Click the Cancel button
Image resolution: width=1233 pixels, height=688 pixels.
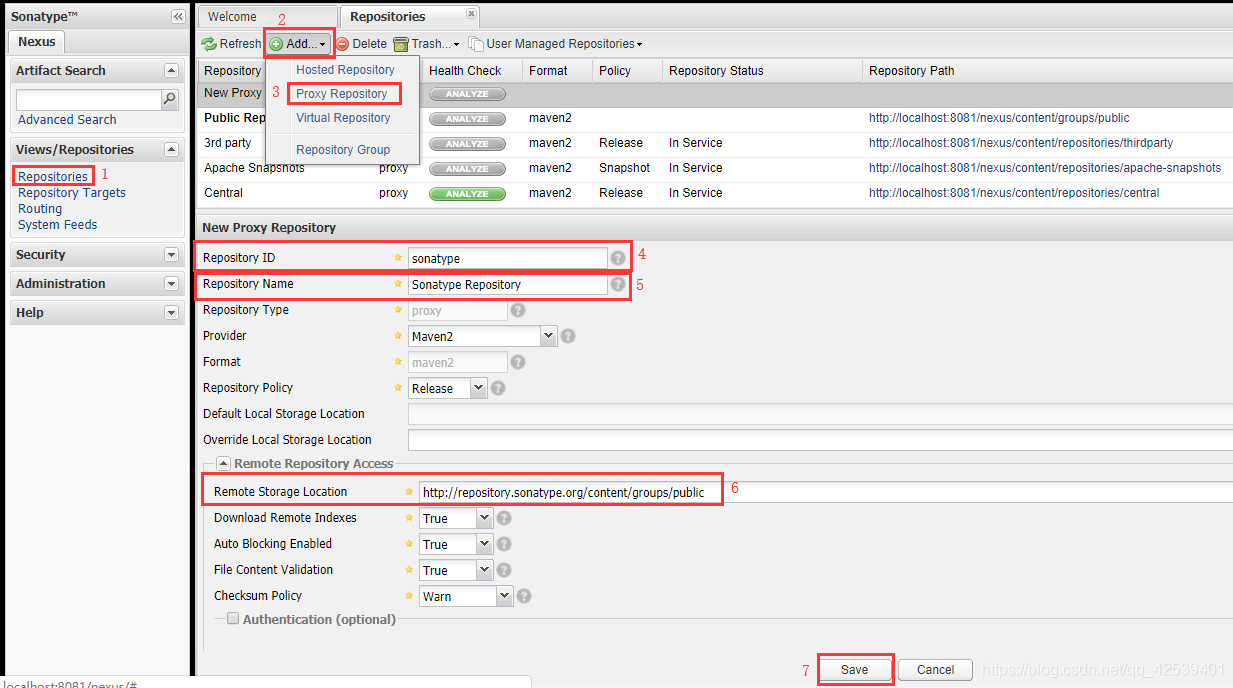[x=936, y=669]
